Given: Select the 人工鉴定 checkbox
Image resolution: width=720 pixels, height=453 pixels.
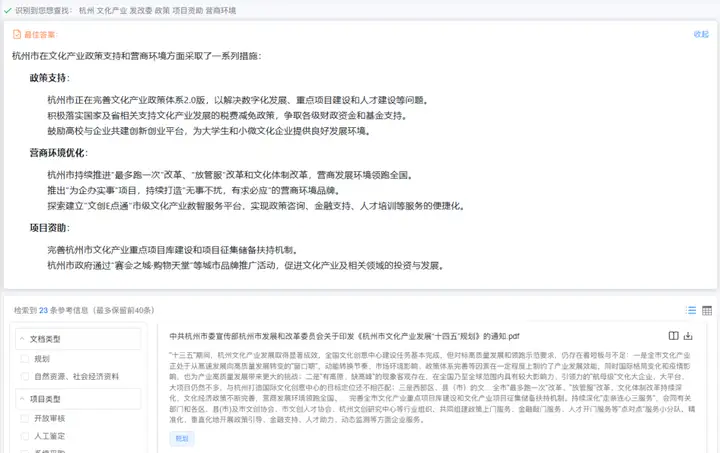Looking at the screenshot, I should click(26, 436).
